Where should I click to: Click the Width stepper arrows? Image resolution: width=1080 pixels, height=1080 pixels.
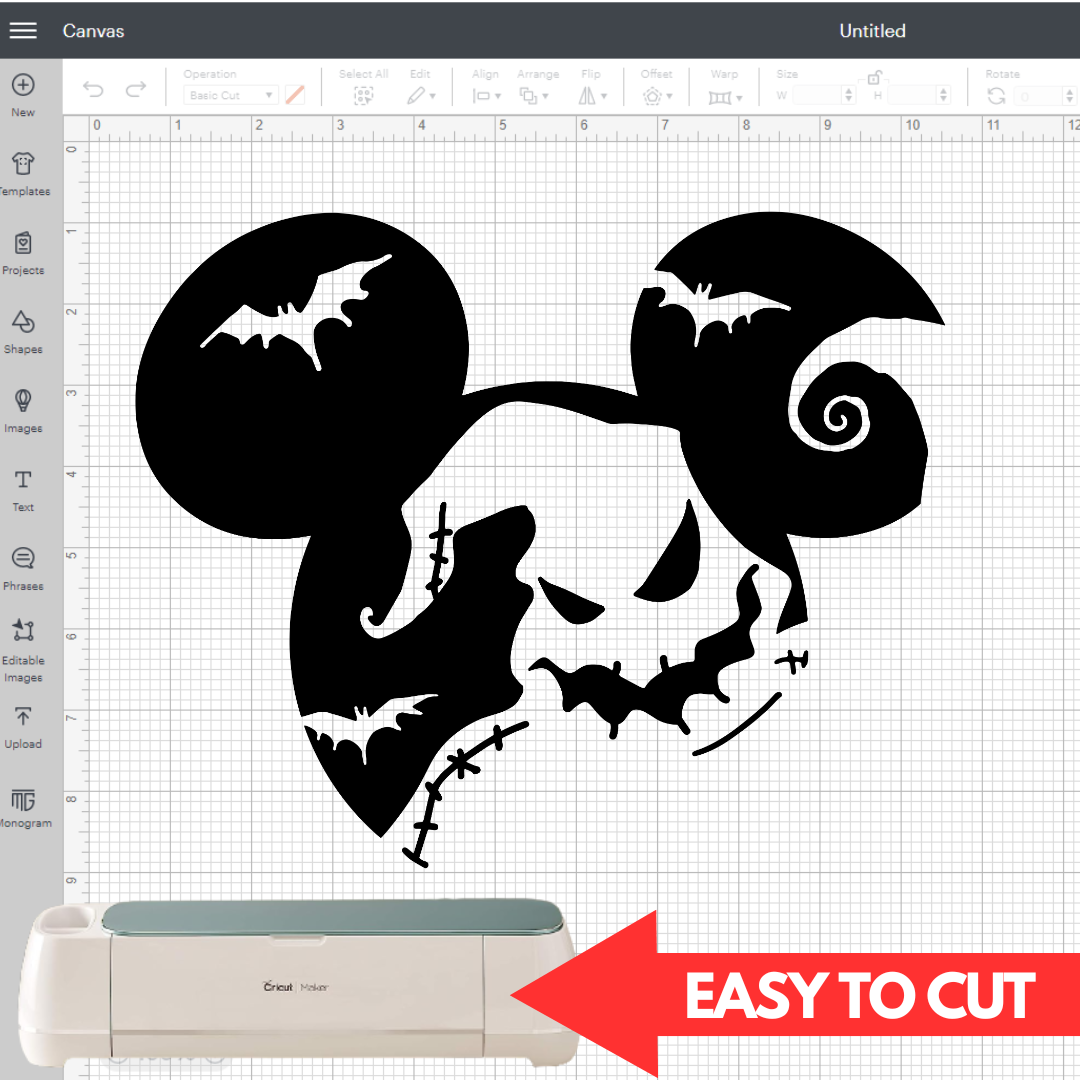pos(849,95)
